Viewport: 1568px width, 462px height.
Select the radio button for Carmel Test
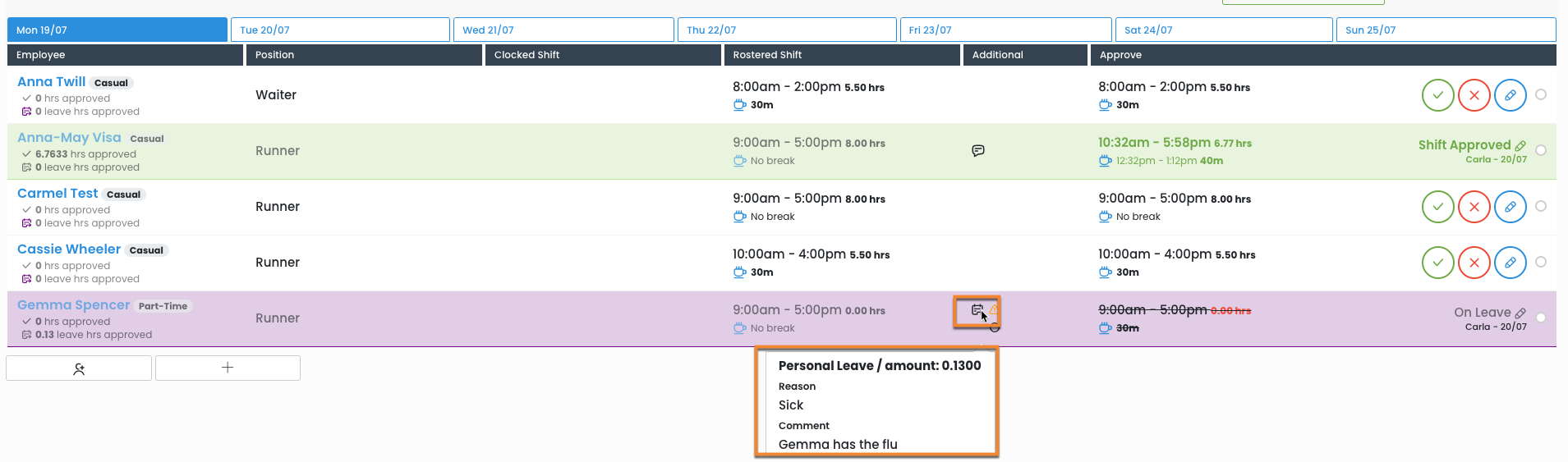1541,206
